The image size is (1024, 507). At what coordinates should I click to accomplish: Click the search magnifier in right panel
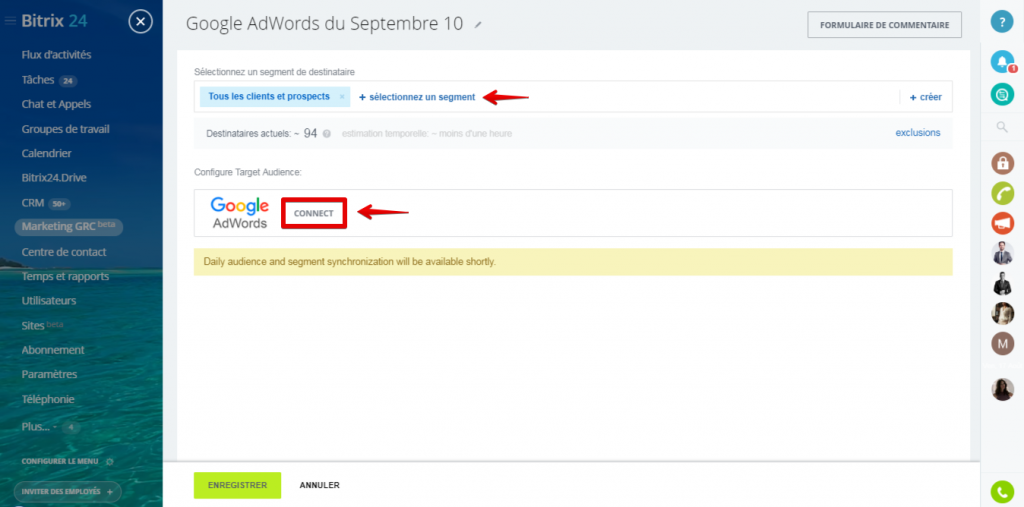click(1002, 127)
